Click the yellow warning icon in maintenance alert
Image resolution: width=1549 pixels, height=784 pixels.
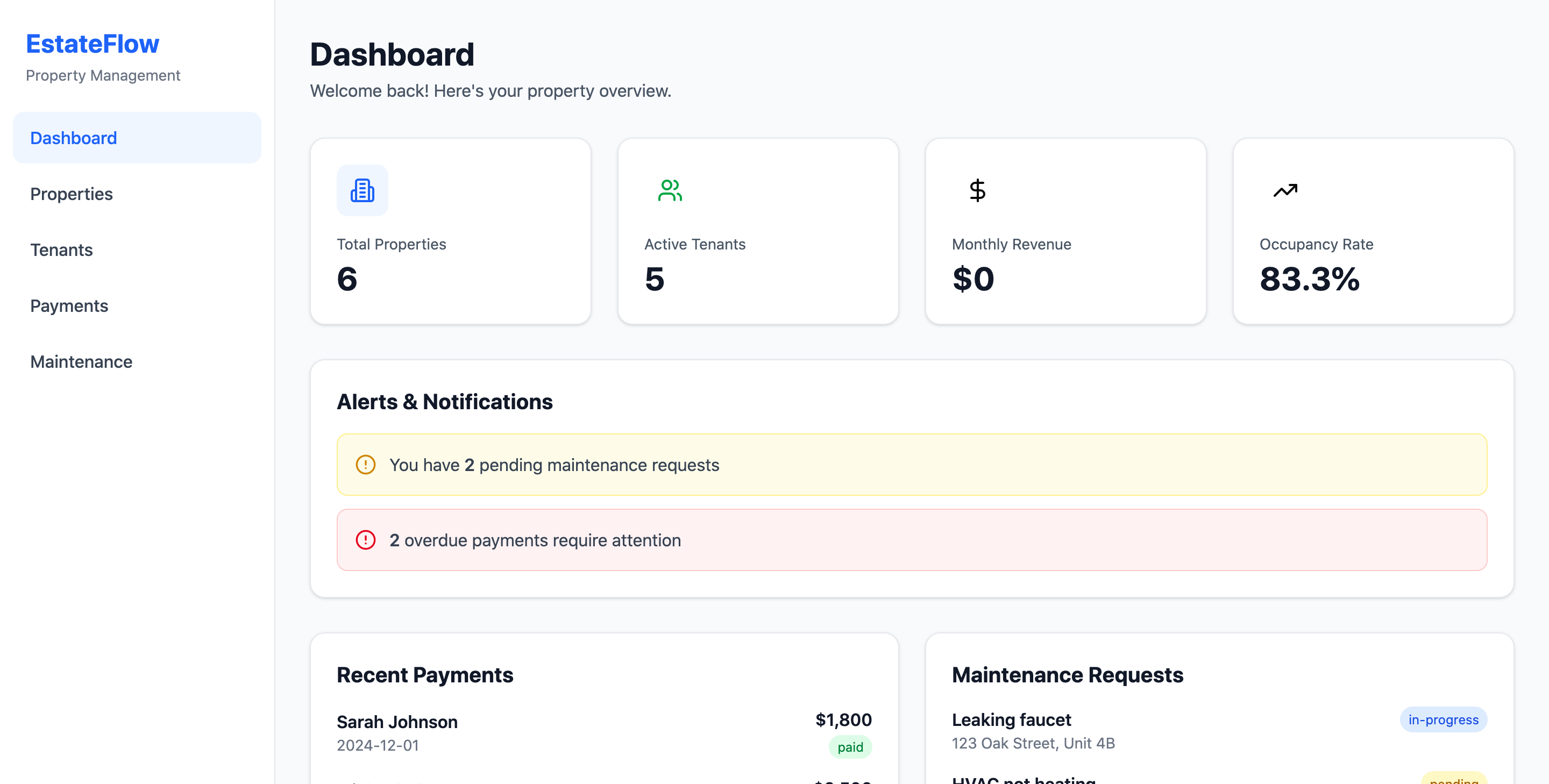pos(366,465)
